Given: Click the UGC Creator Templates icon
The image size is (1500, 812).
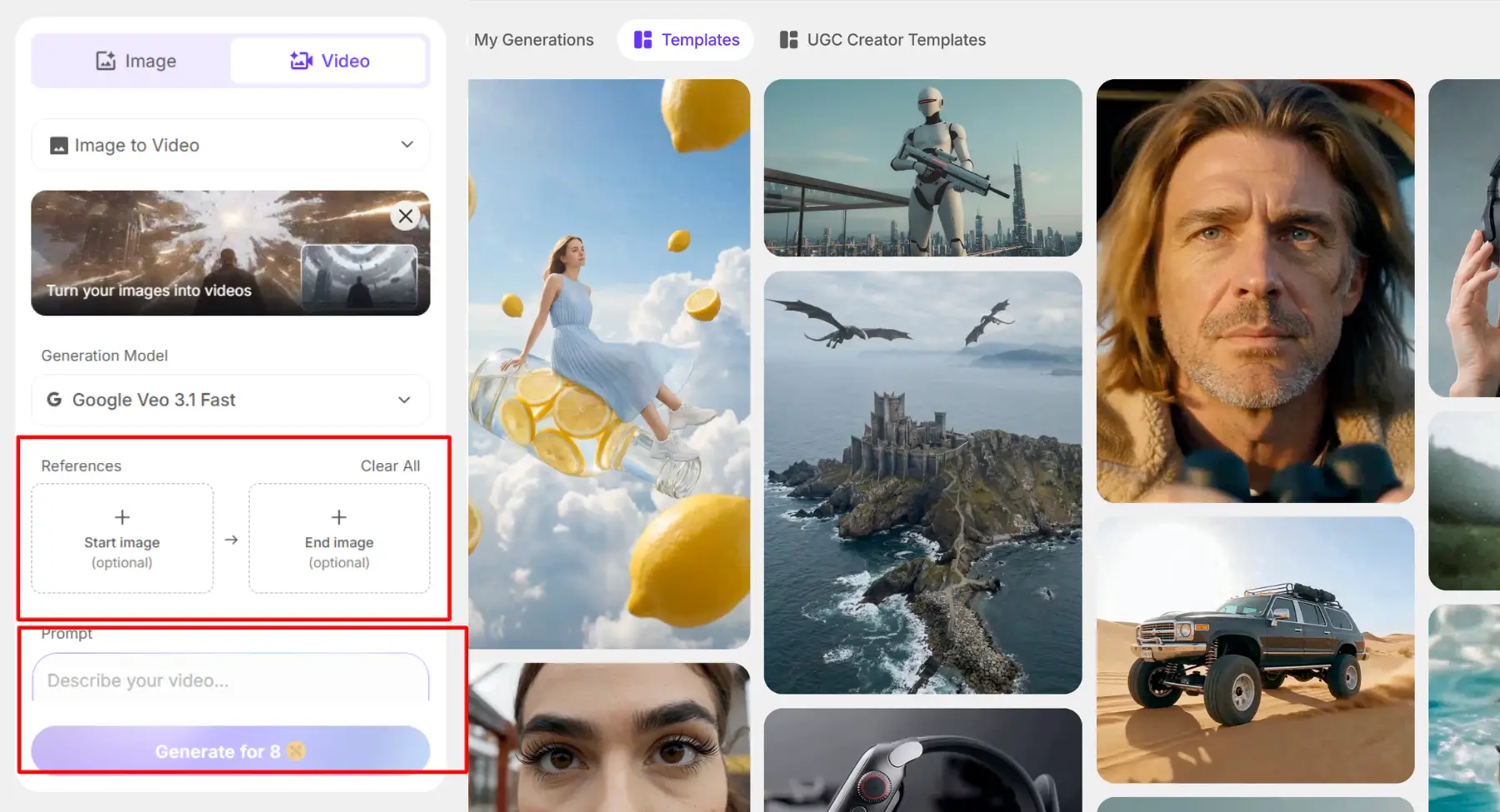Looking at the screenshot, I should click(788, 40).
